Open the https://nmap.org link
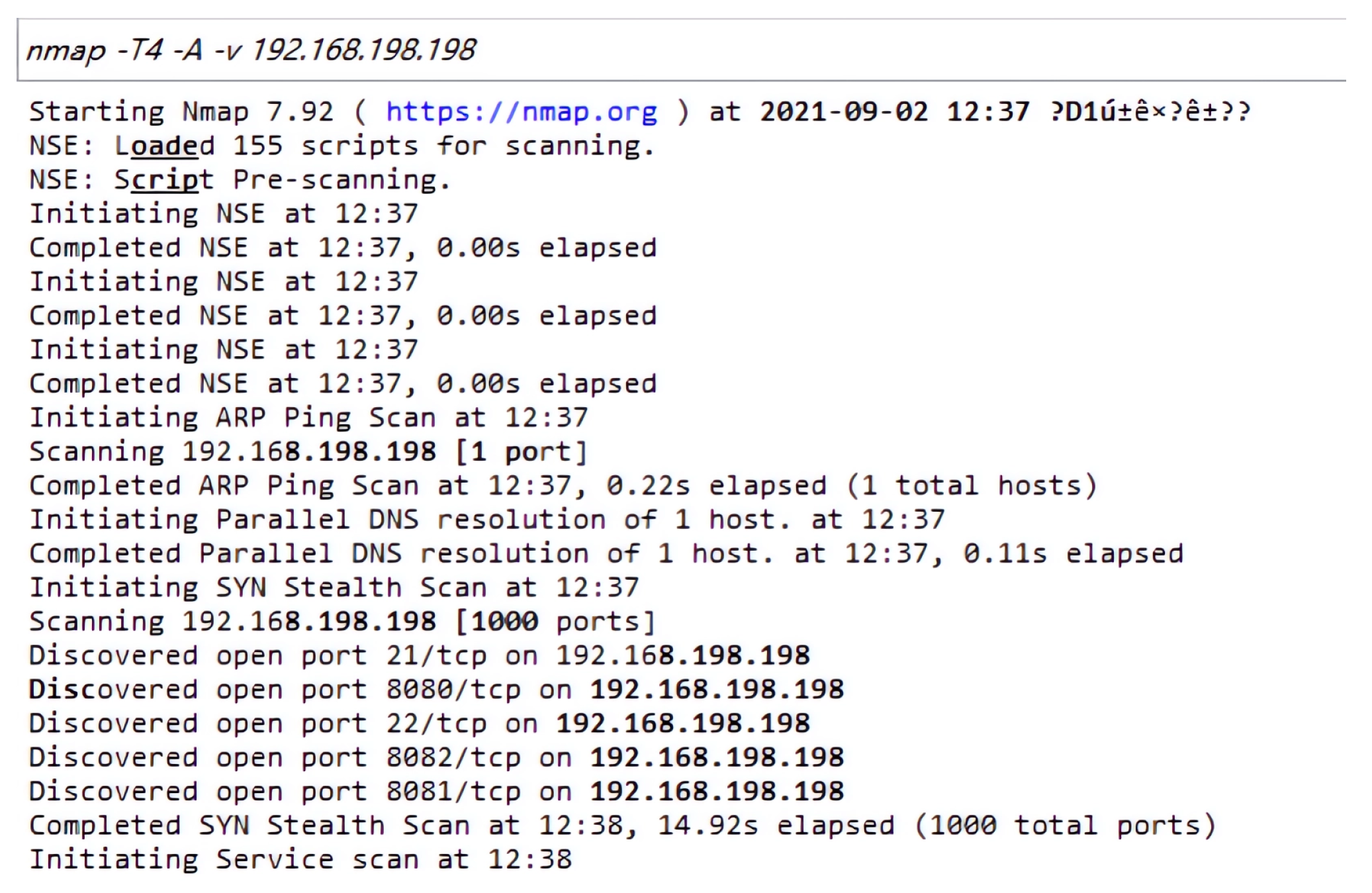 click(x=522, y=112)
